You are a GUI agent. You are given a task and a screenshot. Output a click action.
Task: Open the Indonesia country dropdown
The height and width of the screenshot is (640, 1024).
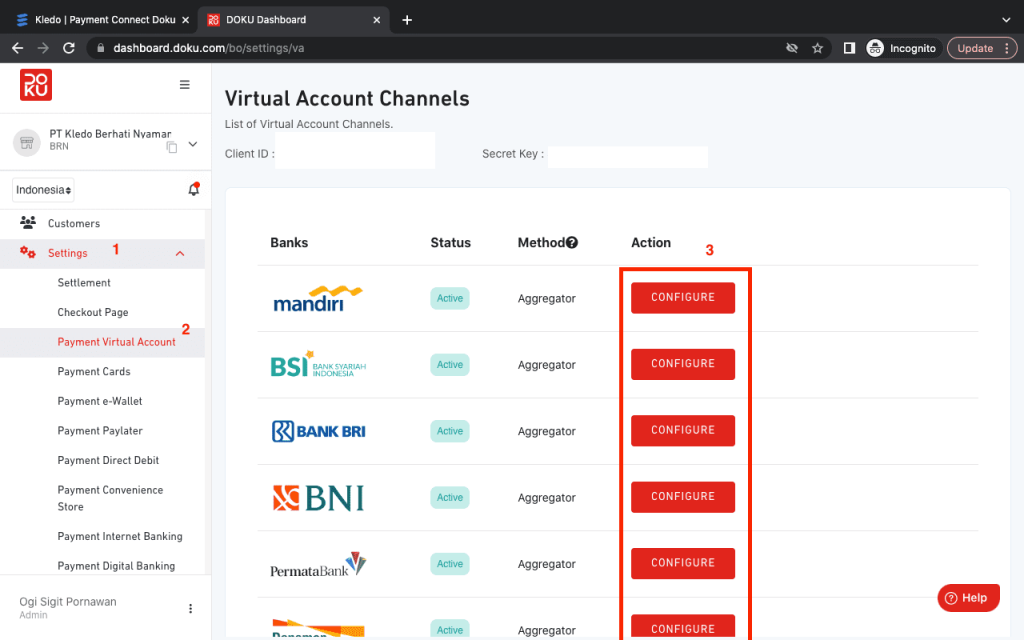pyautogui.click(x=43, y=190)
